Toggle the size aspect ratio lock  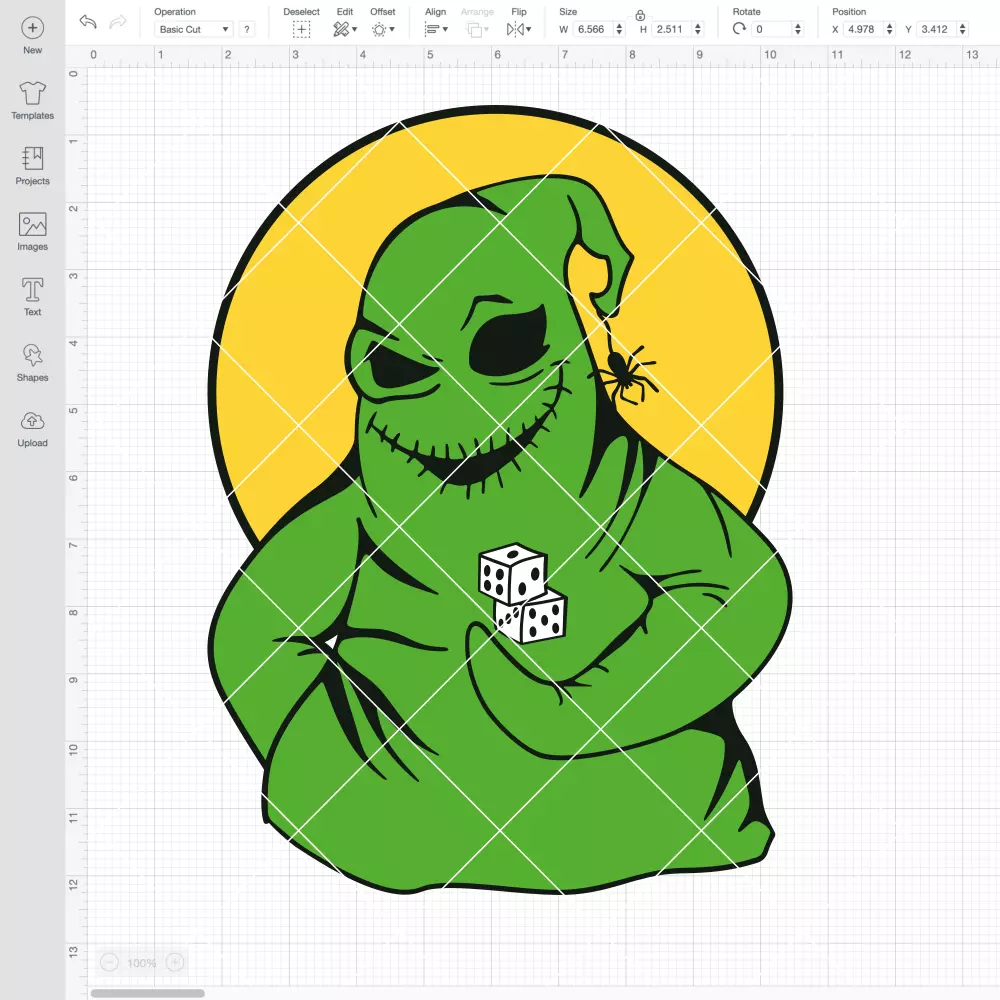(640, 15)
